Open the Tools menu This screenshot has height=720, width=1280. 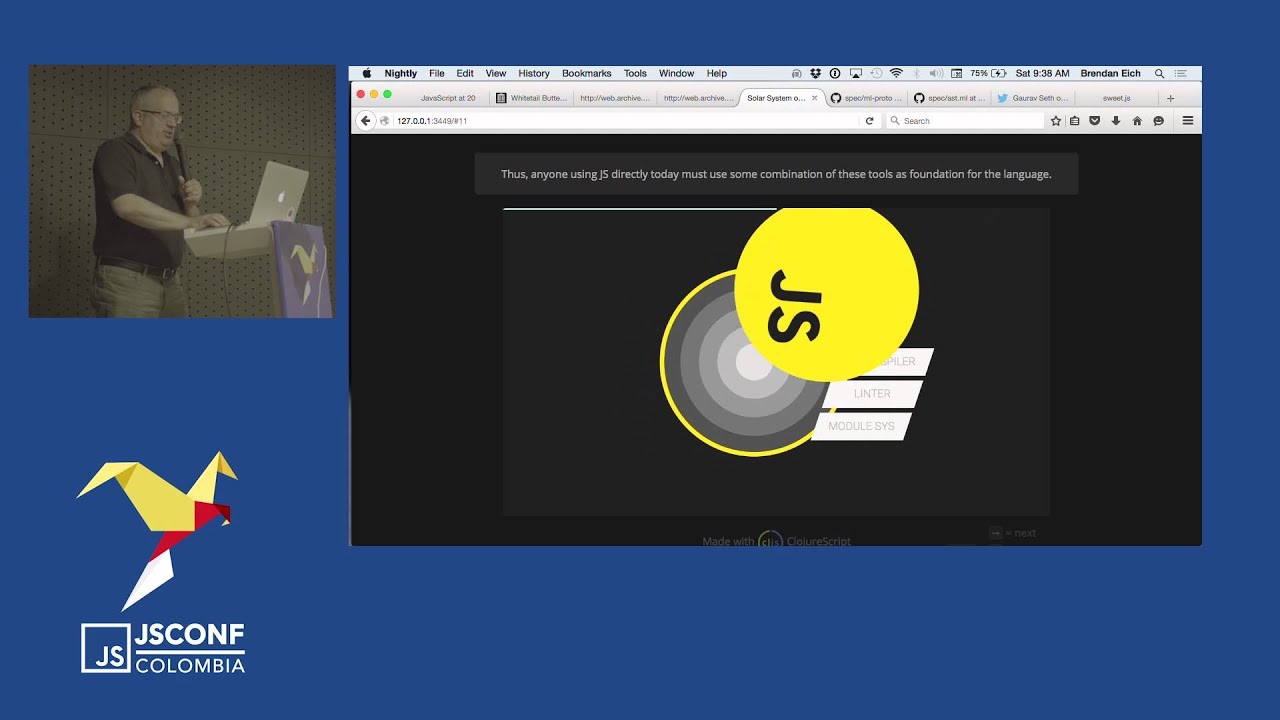635,73
